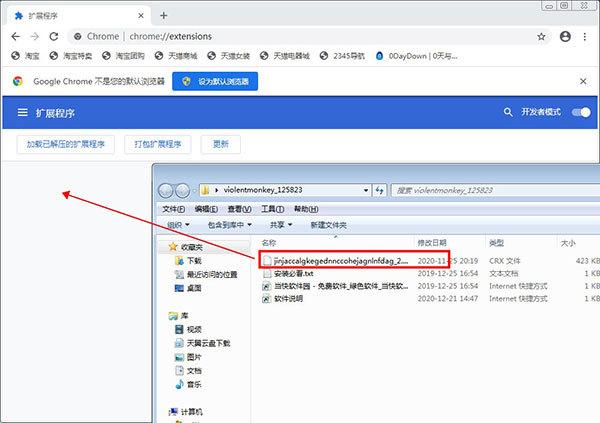Reload the extensions page
Screen dimensions: 600x423
[54, 36]
